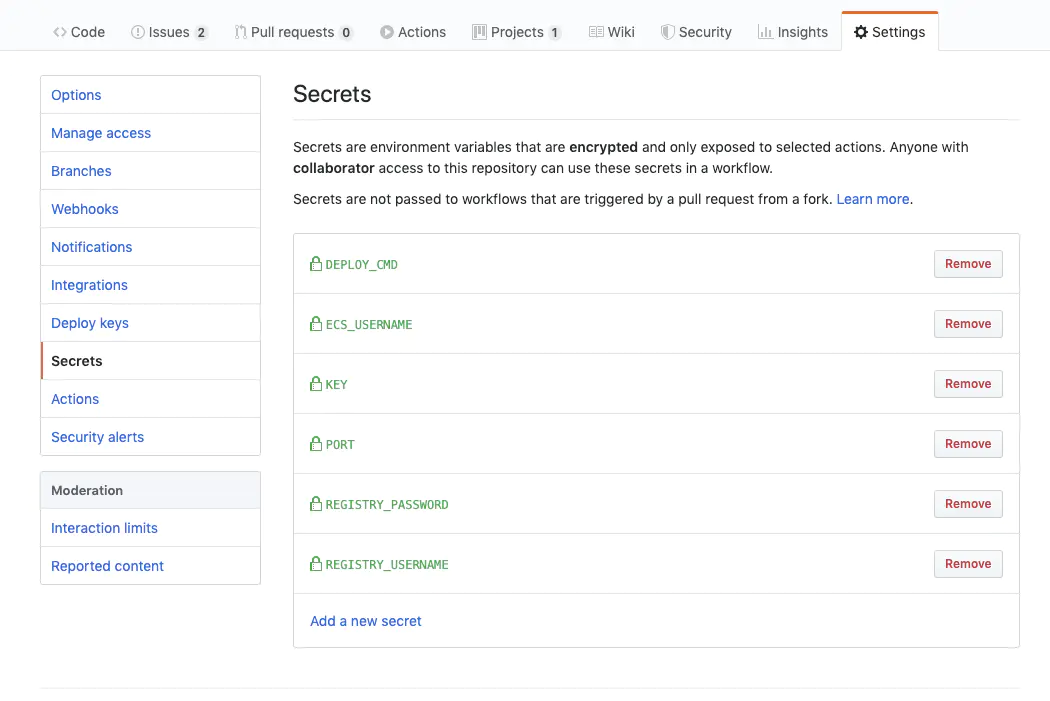This screenshot has width=1050, height=701.
Task: Follow the Learn more link
Action: (873, 199)
